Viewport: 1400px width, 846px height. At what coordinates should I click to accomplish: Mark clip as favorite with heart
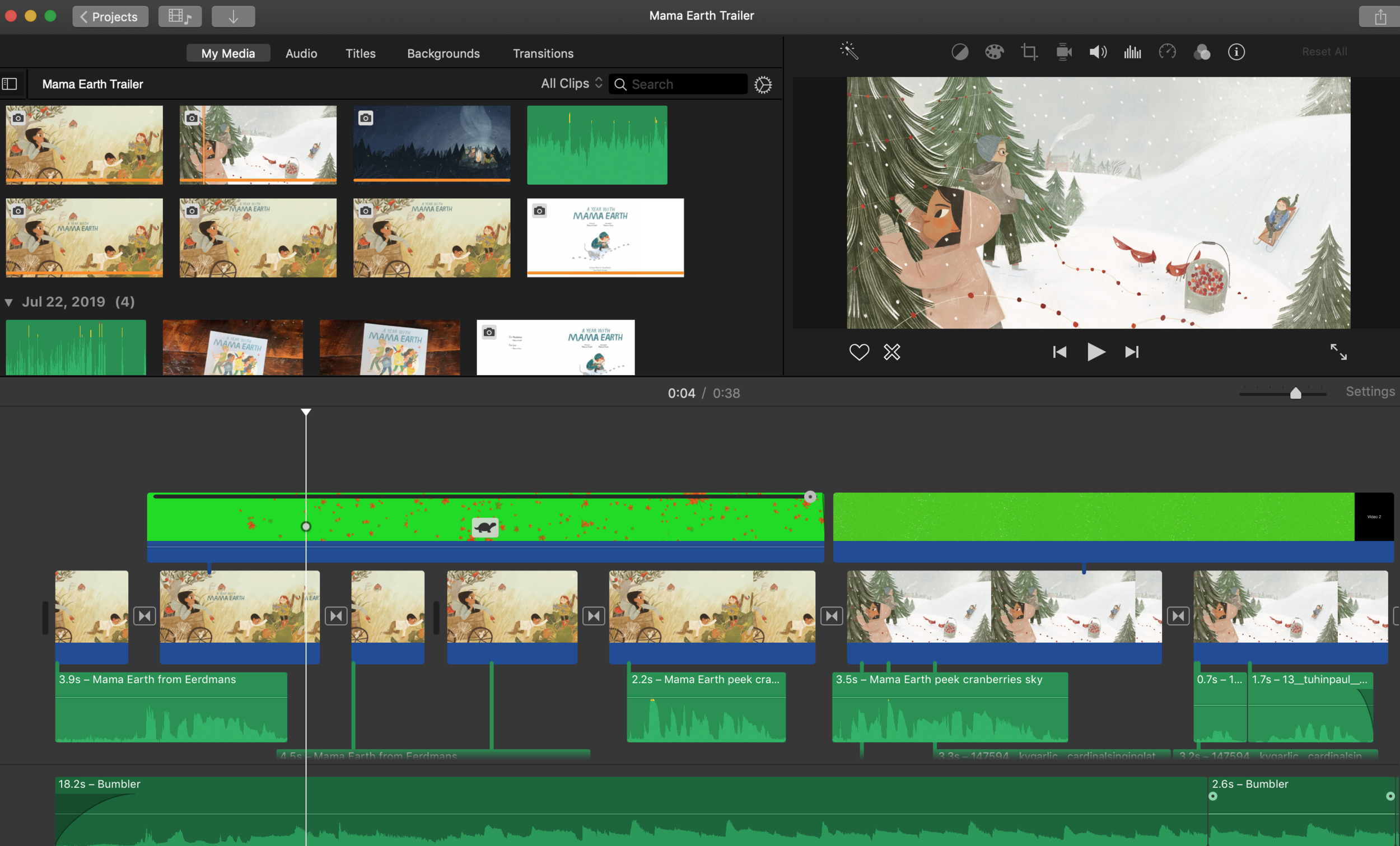pyautogui.click(x=858, y=352)
